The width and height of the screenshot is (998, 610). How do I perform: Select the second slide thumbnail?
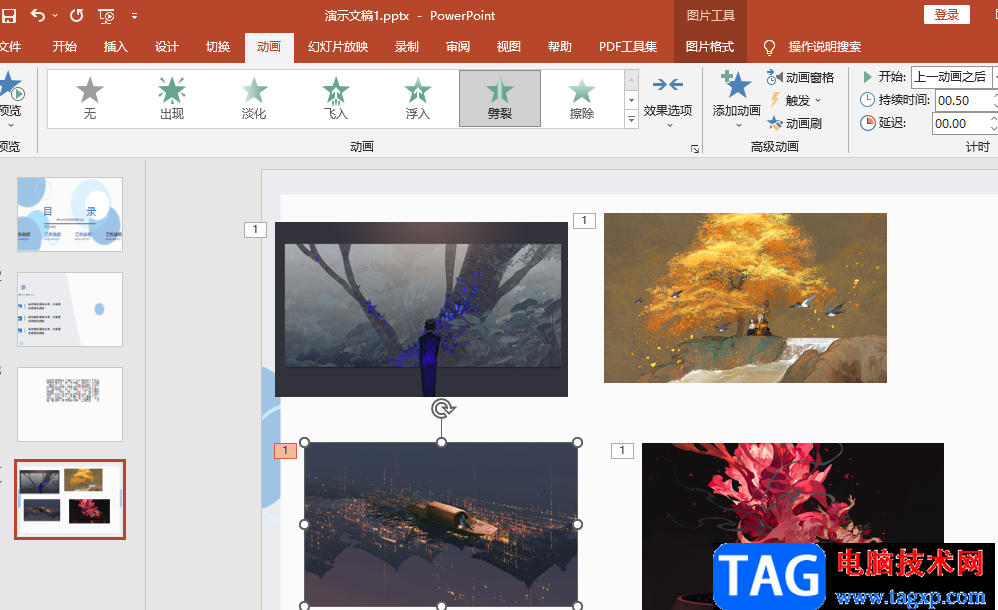pos(70,309)
